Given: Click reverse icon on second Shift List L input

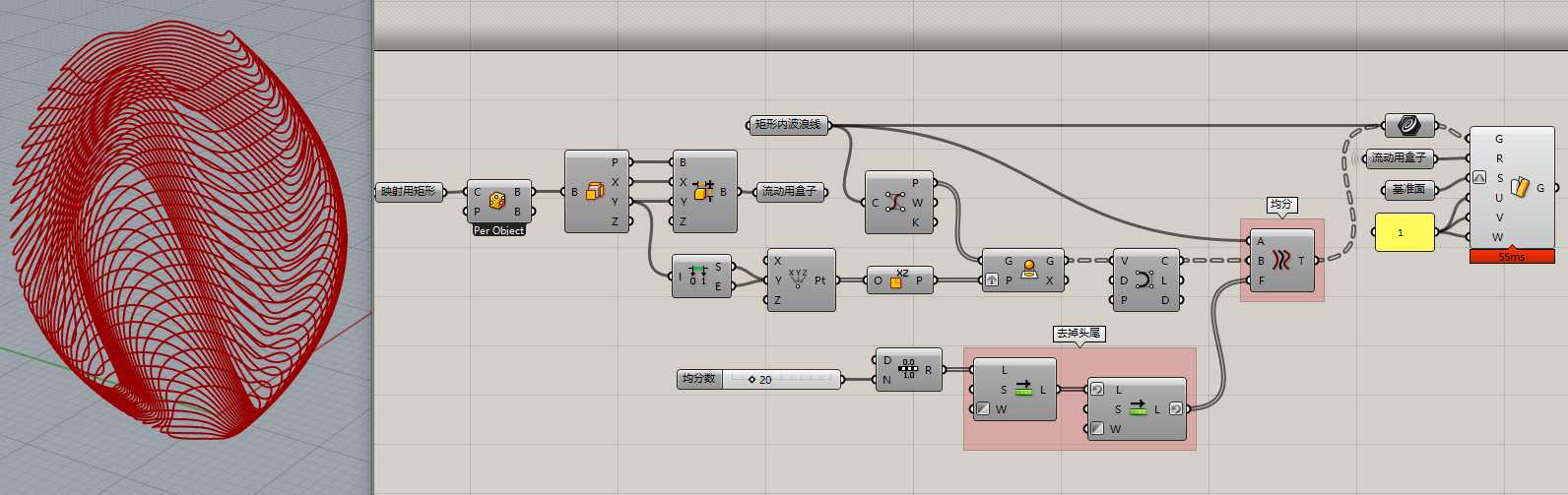Looking at the screenshot, I should (1098, 389).
